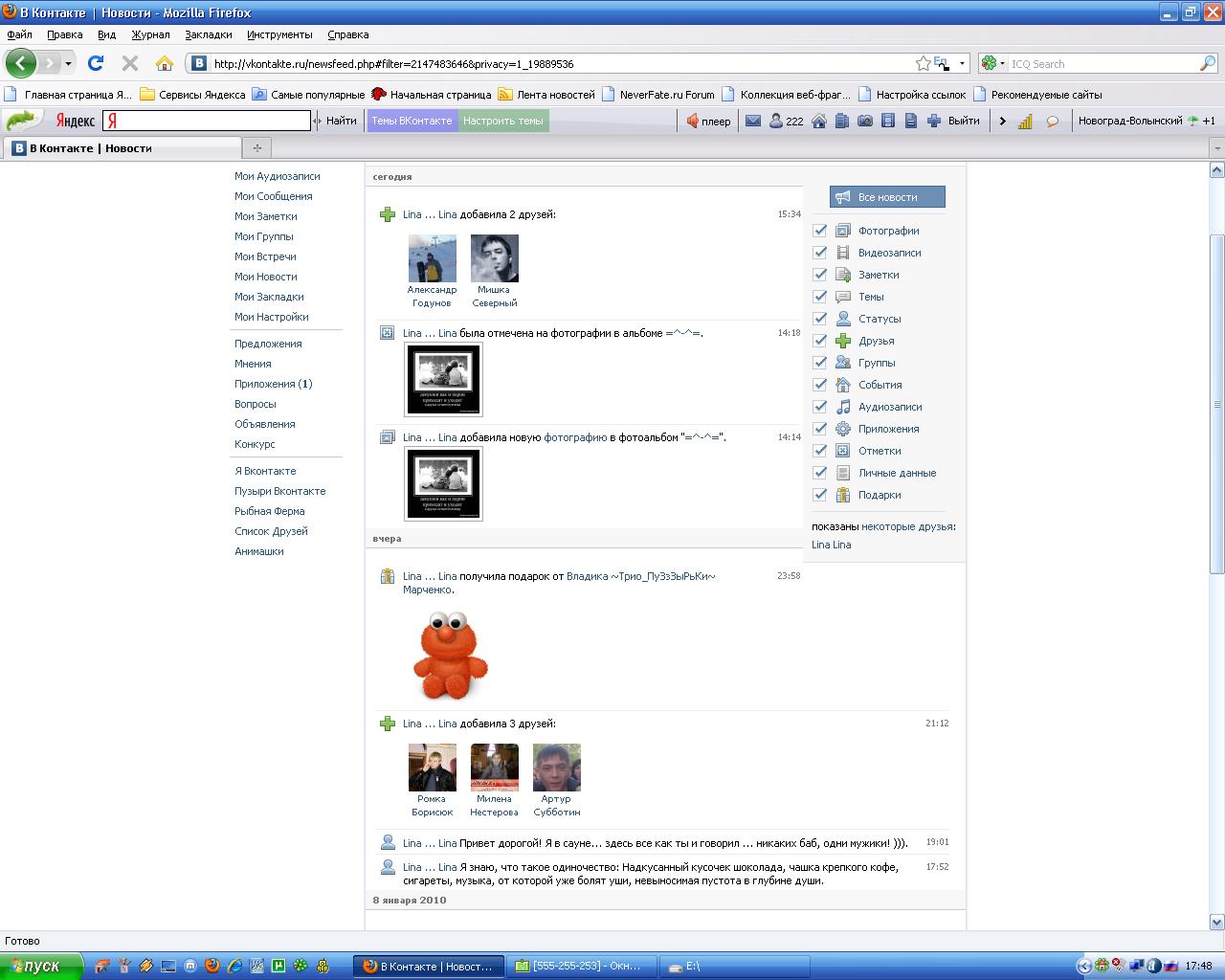Open the плеер speaker button in toolbar
Screen dimensions: 1225x980
[x=708, y=121]
